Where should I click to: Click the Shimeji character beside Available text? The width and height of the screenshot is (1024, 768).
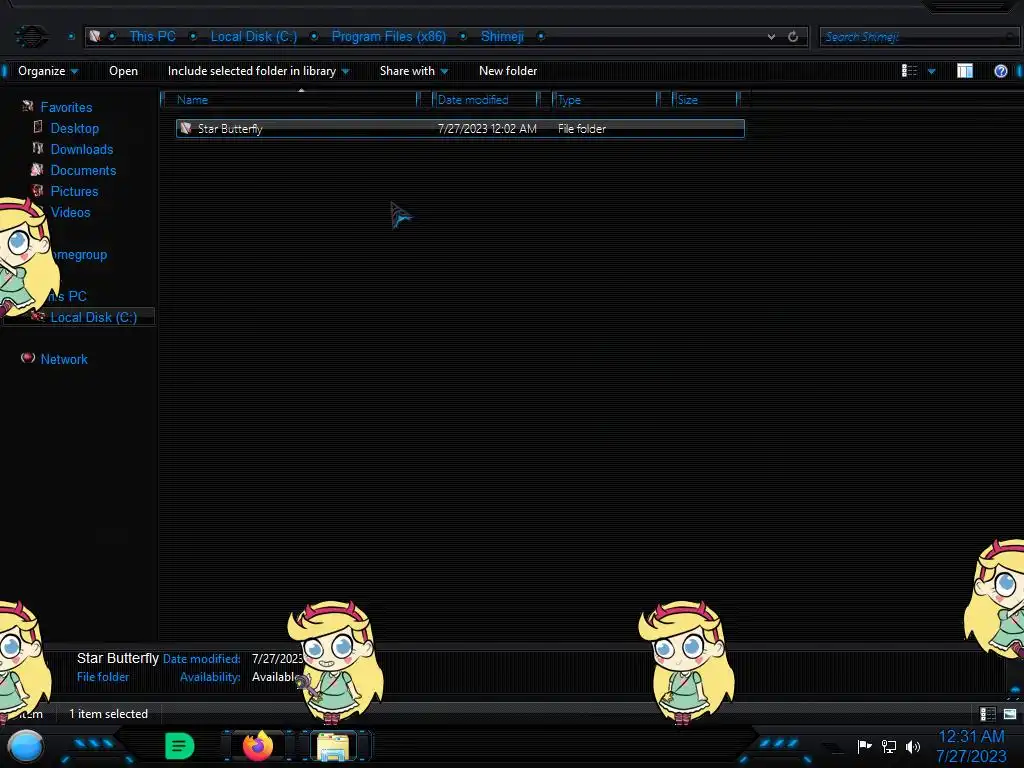click(x=334, y=662)
